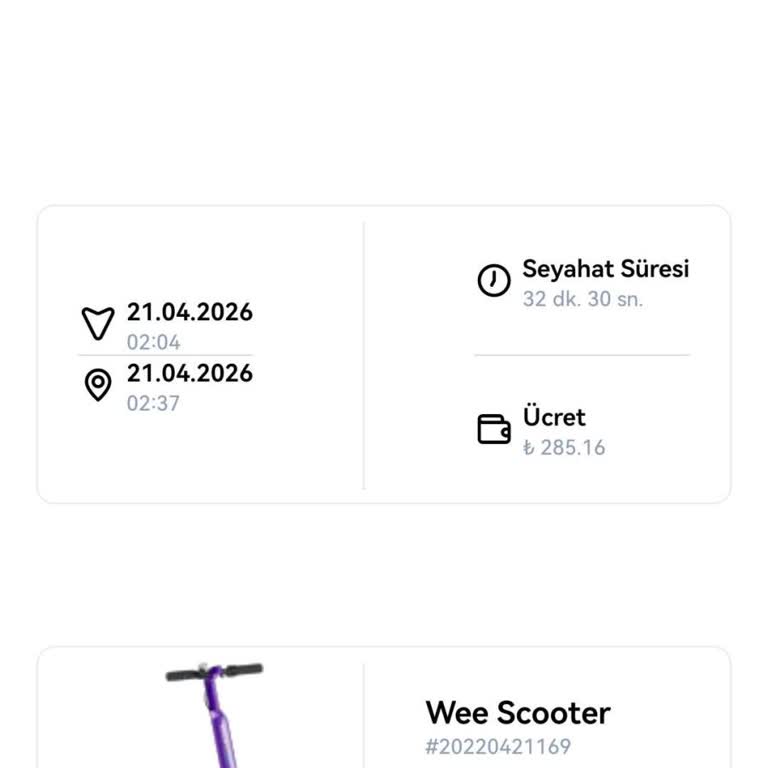Click the wallet icon next to Ücret

(493, 430)
